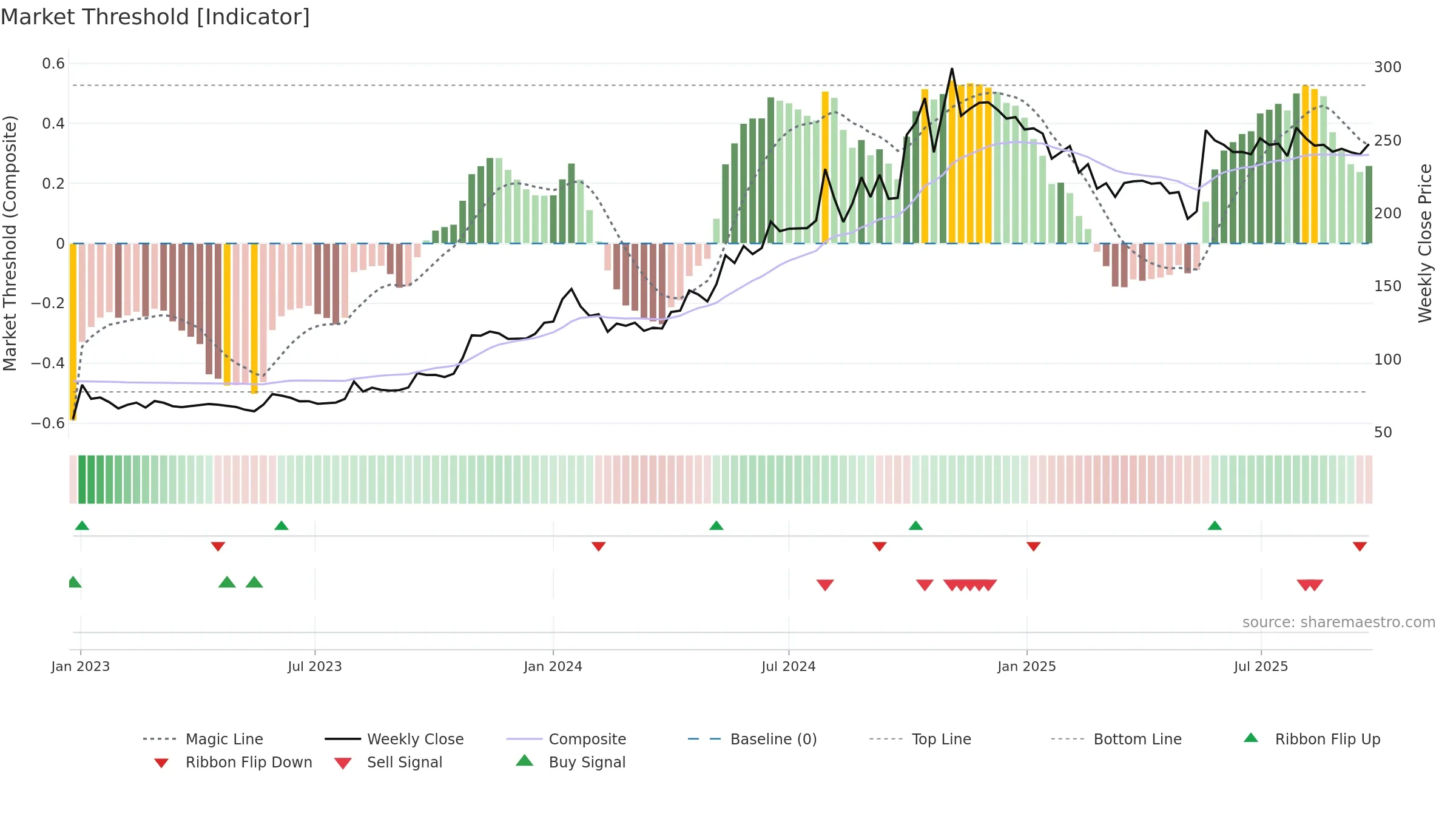Click the −0.4 left axis tick

48,363
